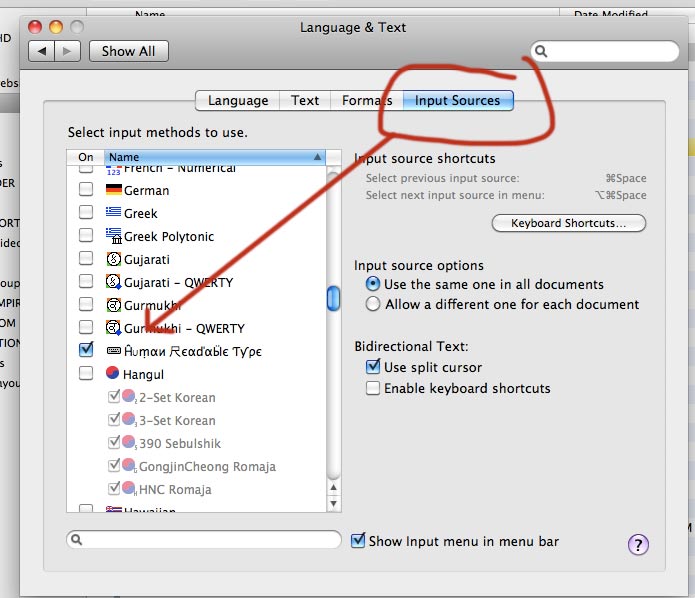
Task: Disable Use split cursor option
Action: coord(373,367)
